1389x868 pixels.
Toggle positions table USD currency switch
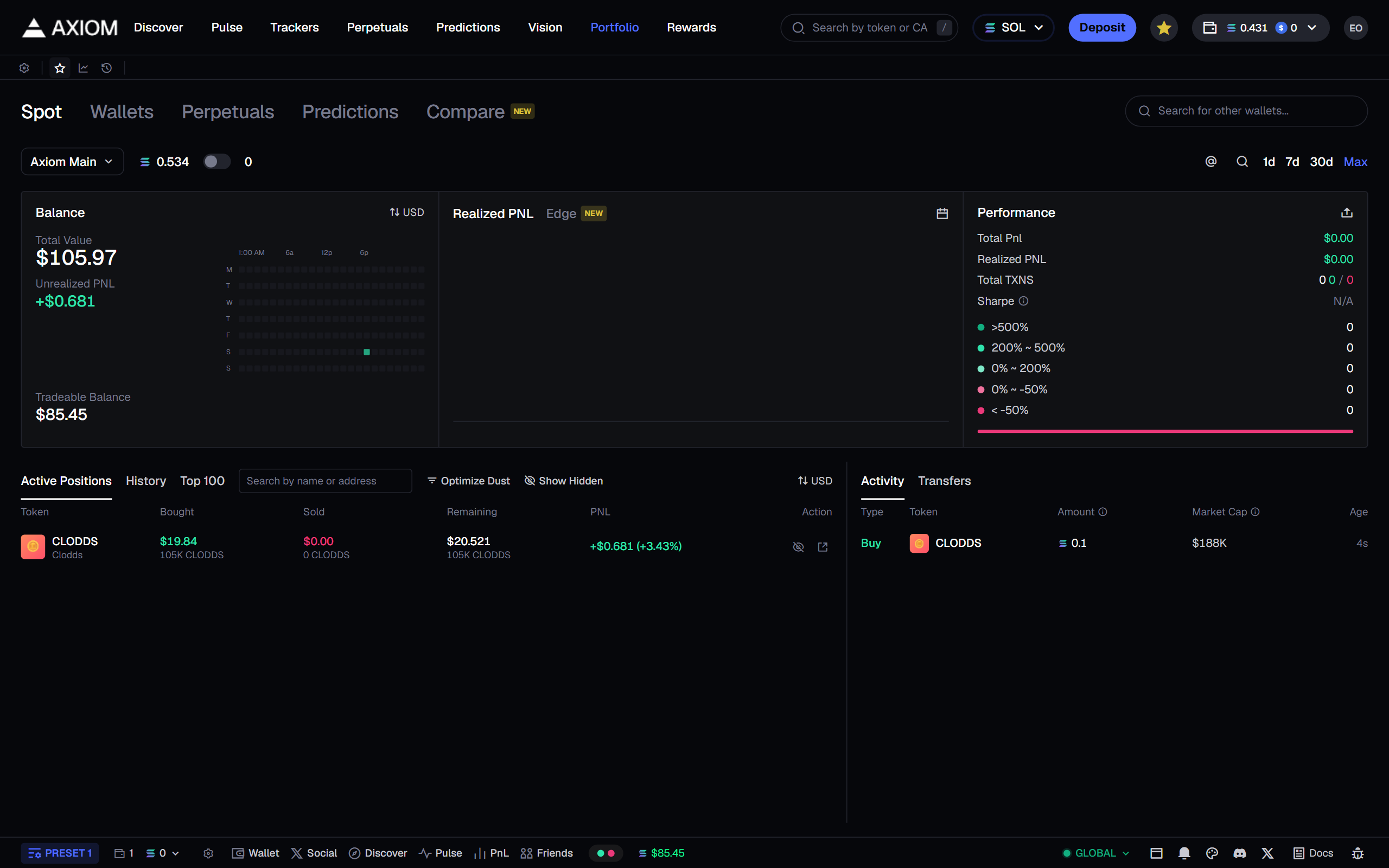(814, 481)
